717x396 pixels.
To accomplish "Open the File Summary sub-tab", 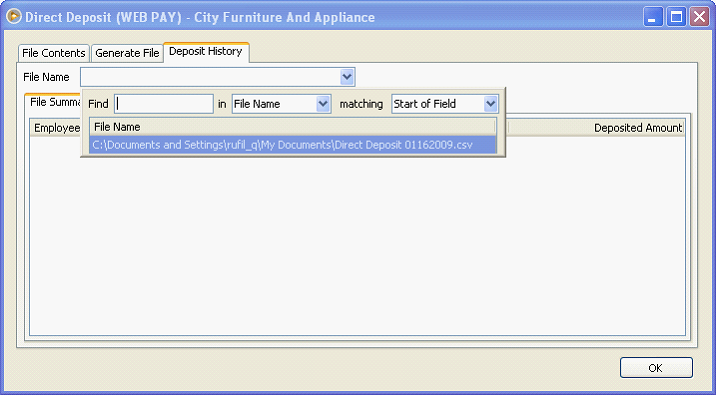I will (53, 102).
